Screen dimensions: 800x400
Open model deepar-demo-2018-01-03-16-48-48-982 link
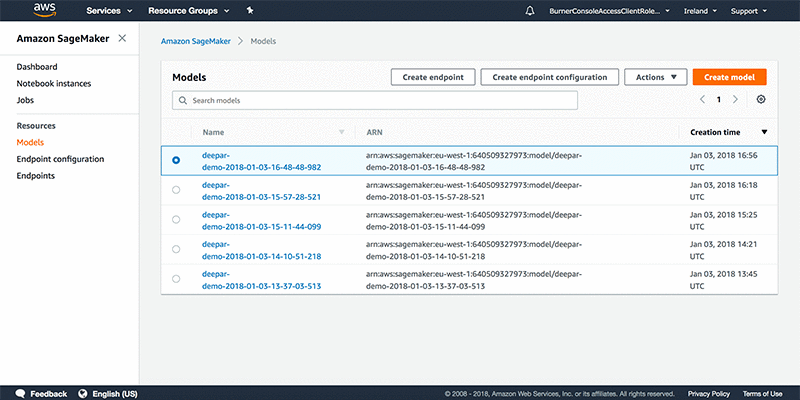(x=261, y=161)
